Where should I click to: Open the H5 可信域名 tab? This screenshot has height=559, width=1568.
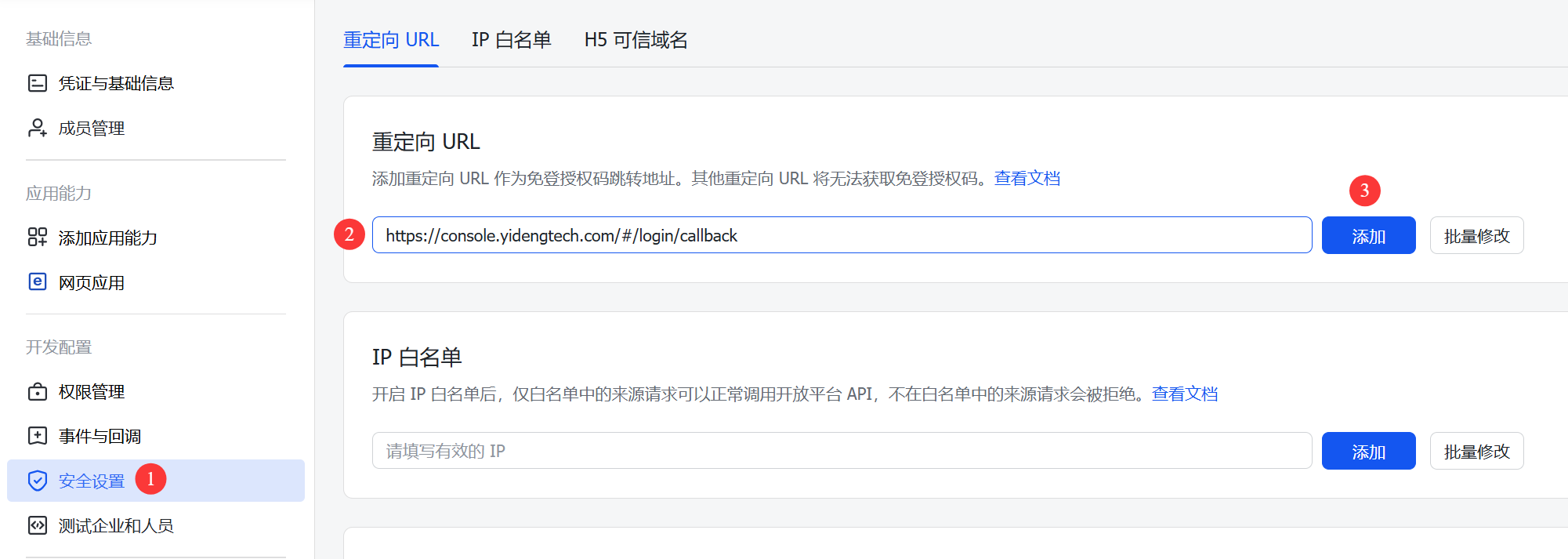point(636,40)
